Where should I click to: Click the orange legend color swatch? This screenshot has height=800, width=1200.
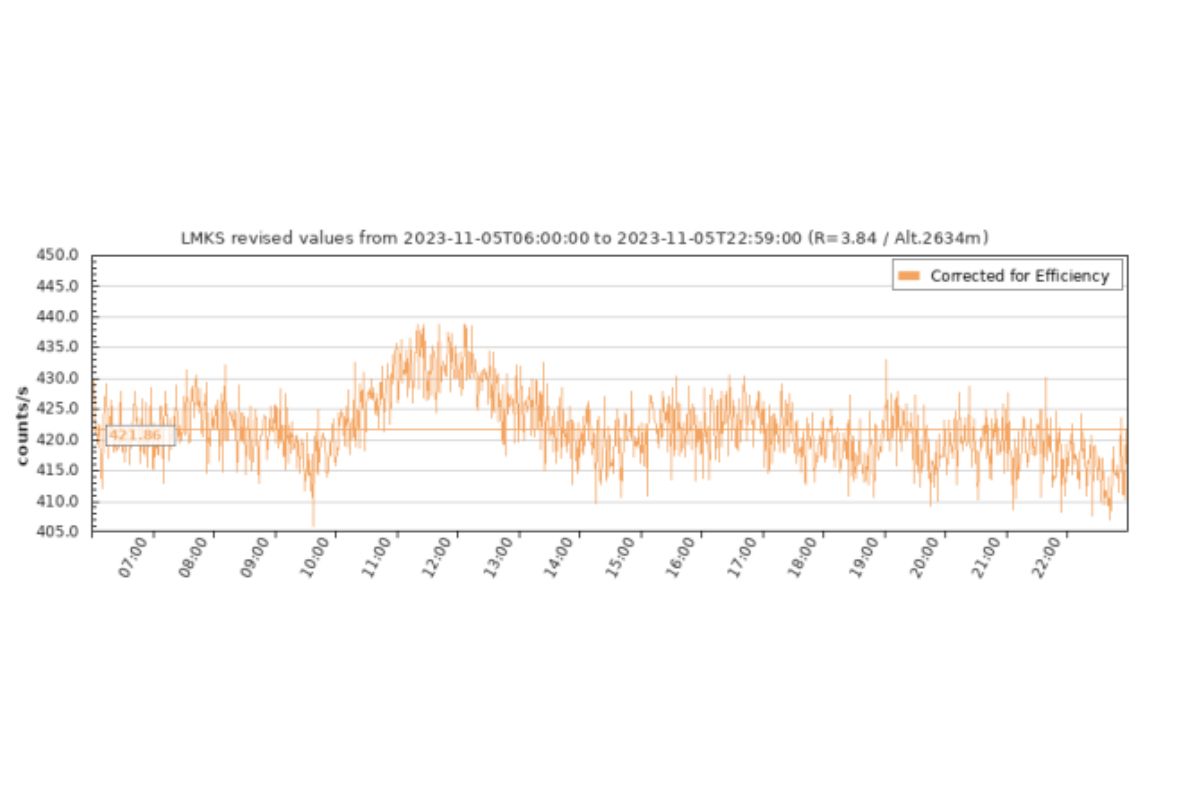909,276
